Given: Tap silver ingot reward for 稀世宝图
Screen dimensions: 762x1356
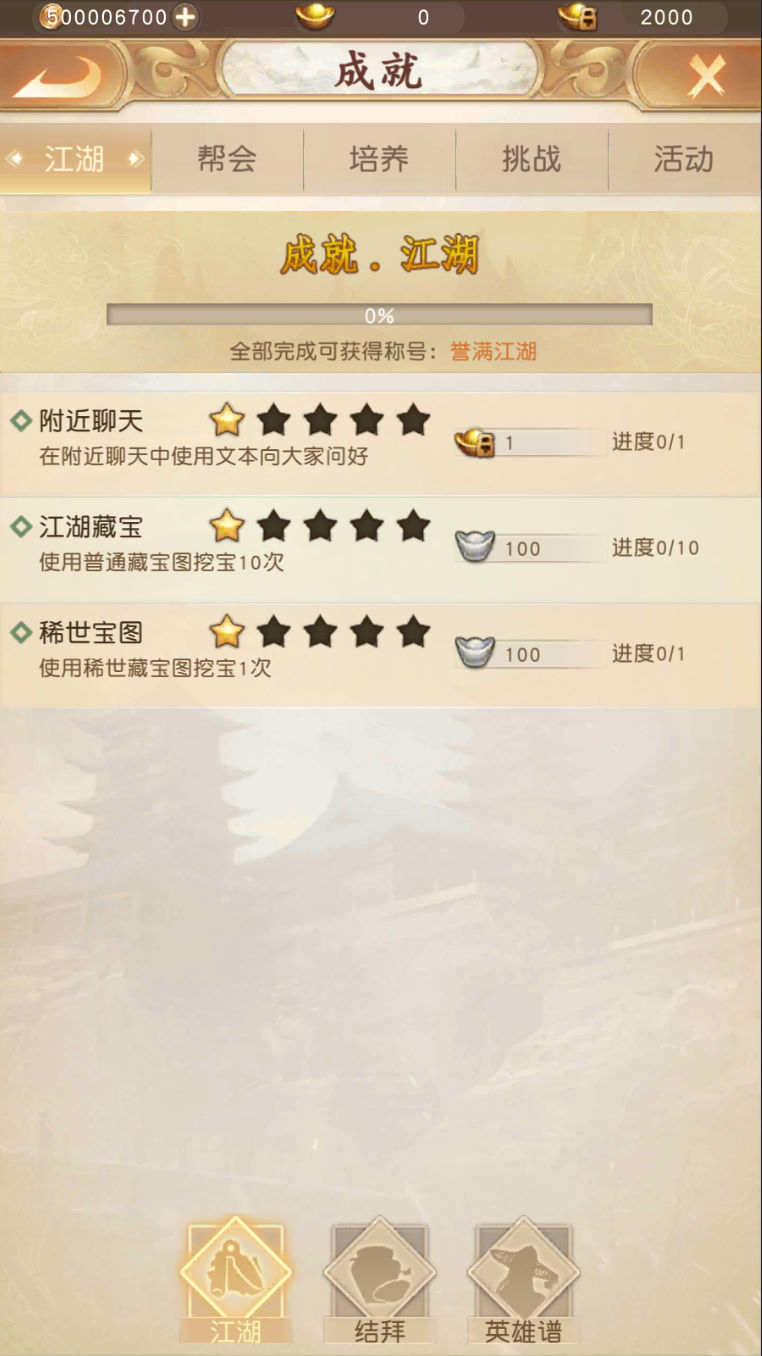Looking at the screenshot, I should tap(475, 652).
